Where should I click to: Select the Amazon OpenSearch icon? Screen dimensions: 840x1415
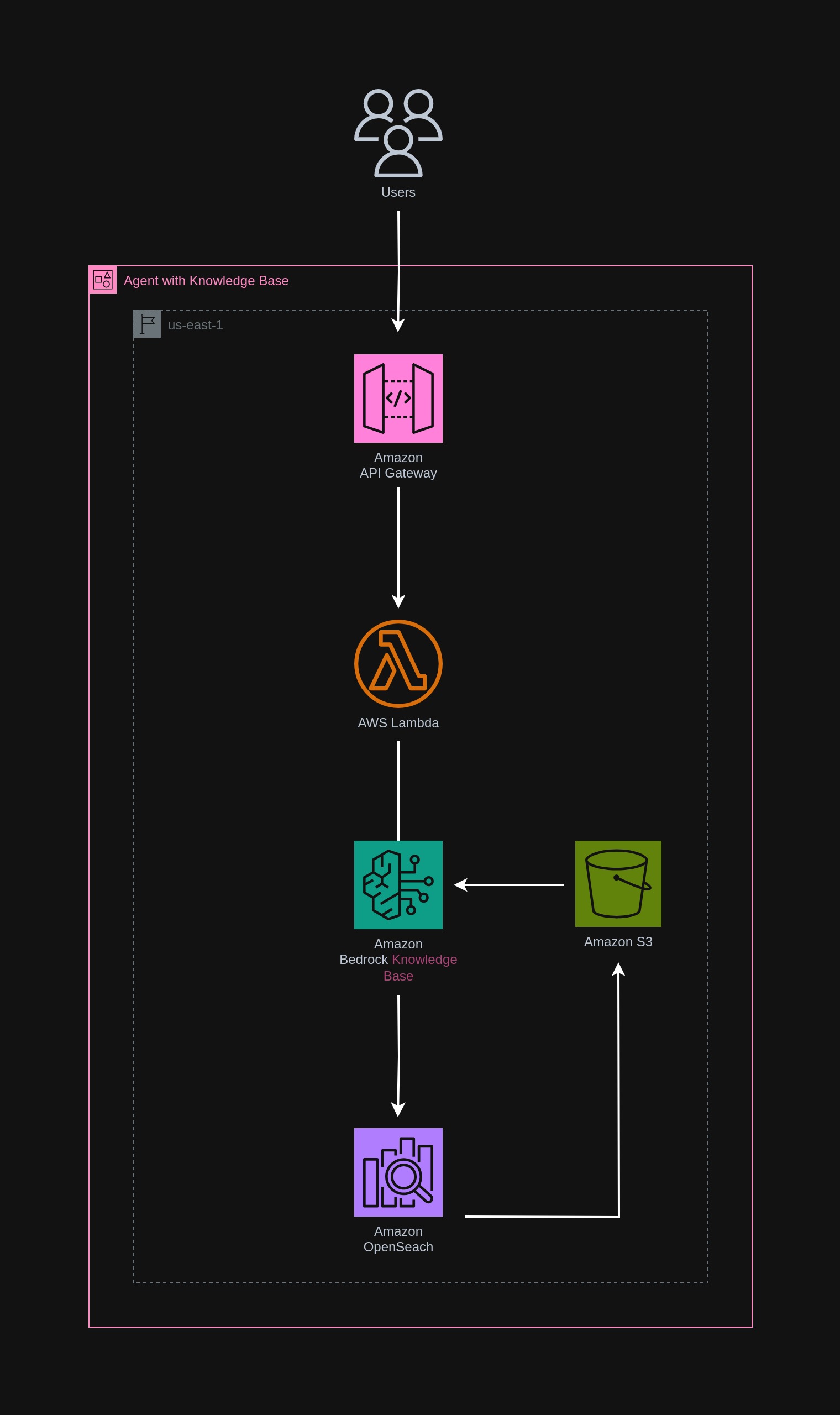[x=398, y=1172]
